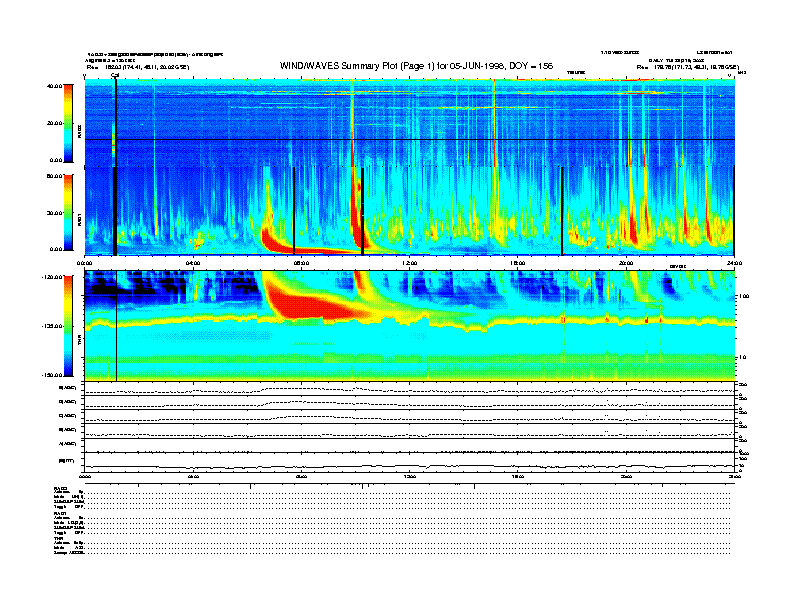Click the Cal marker label above the RAD2 panel

coord(115,75)
